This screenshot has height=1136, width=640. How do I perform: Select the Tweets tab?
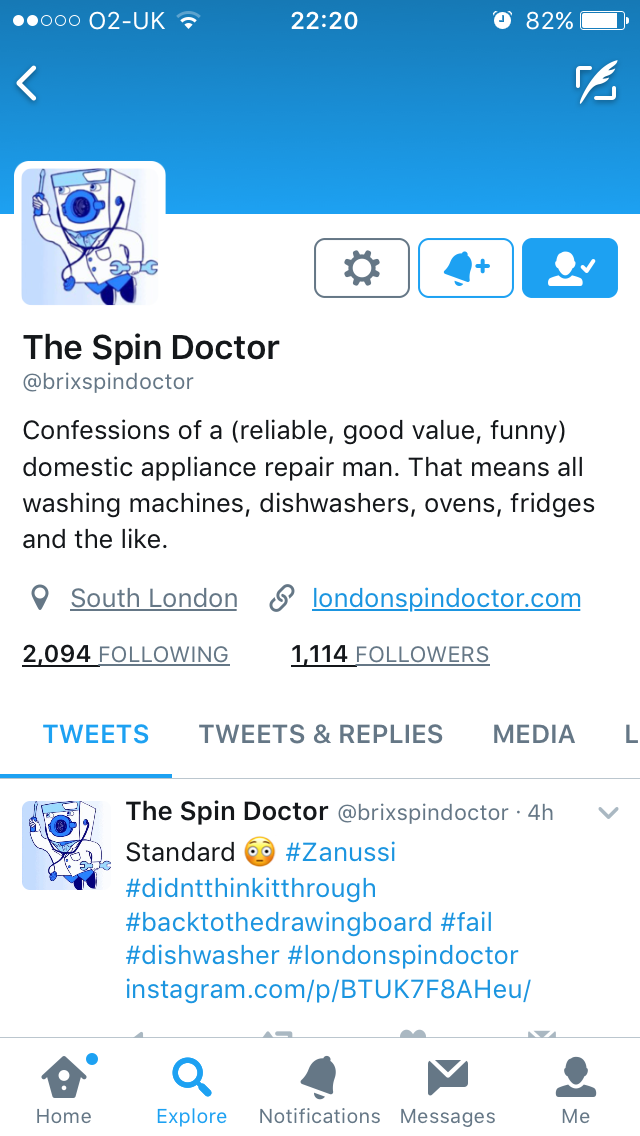(x=96, y=734)
